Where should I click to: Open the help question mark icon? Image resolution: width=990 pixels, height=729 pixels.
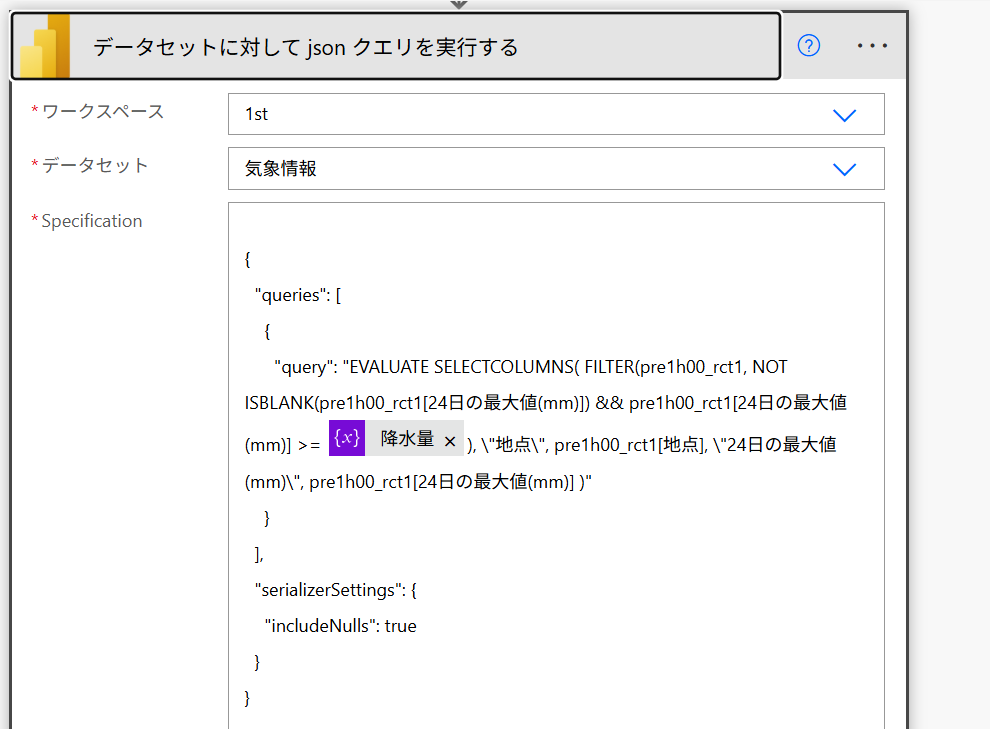808,45
